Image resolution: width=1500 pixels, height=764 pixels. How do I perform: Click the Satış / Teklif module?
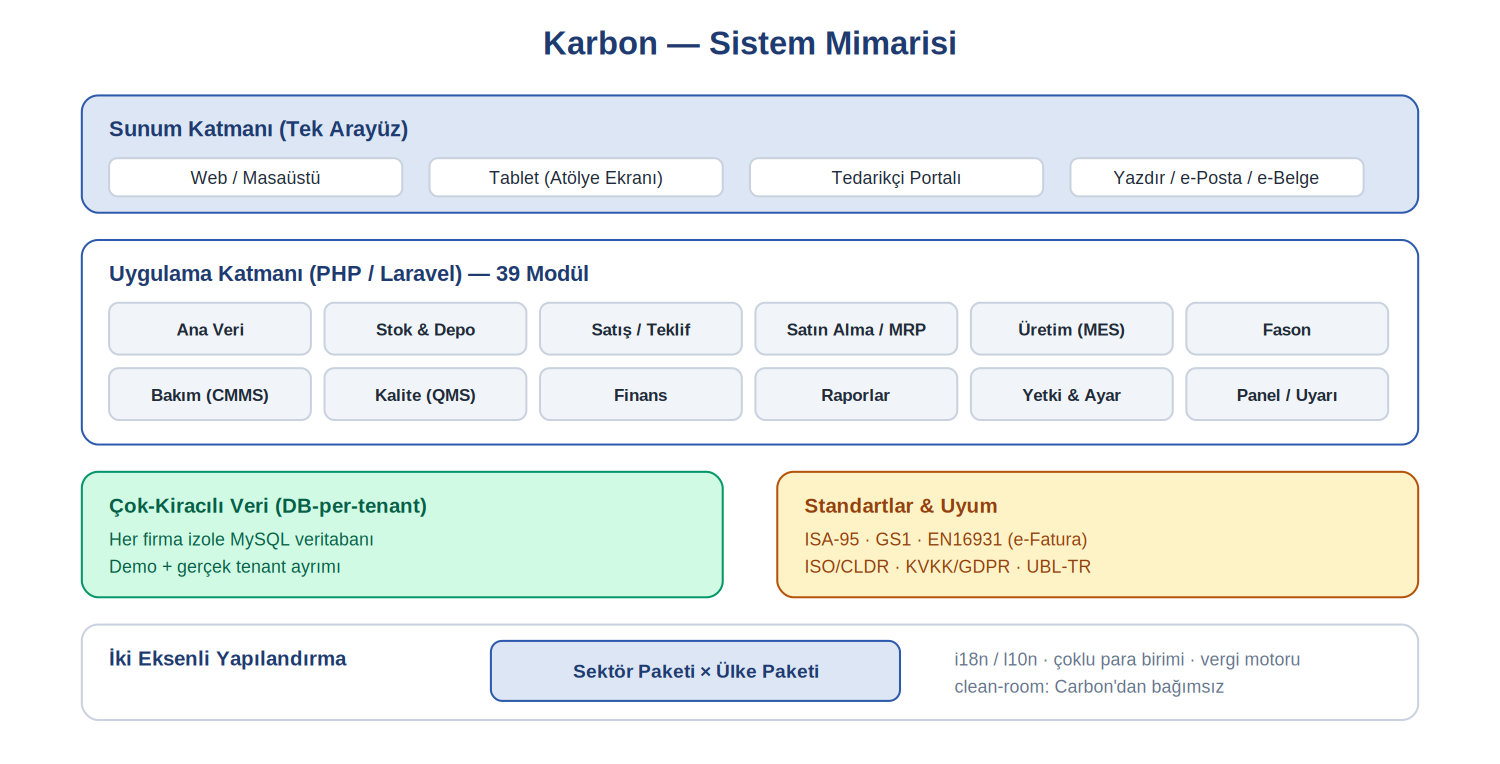click(x=641, y=329)
